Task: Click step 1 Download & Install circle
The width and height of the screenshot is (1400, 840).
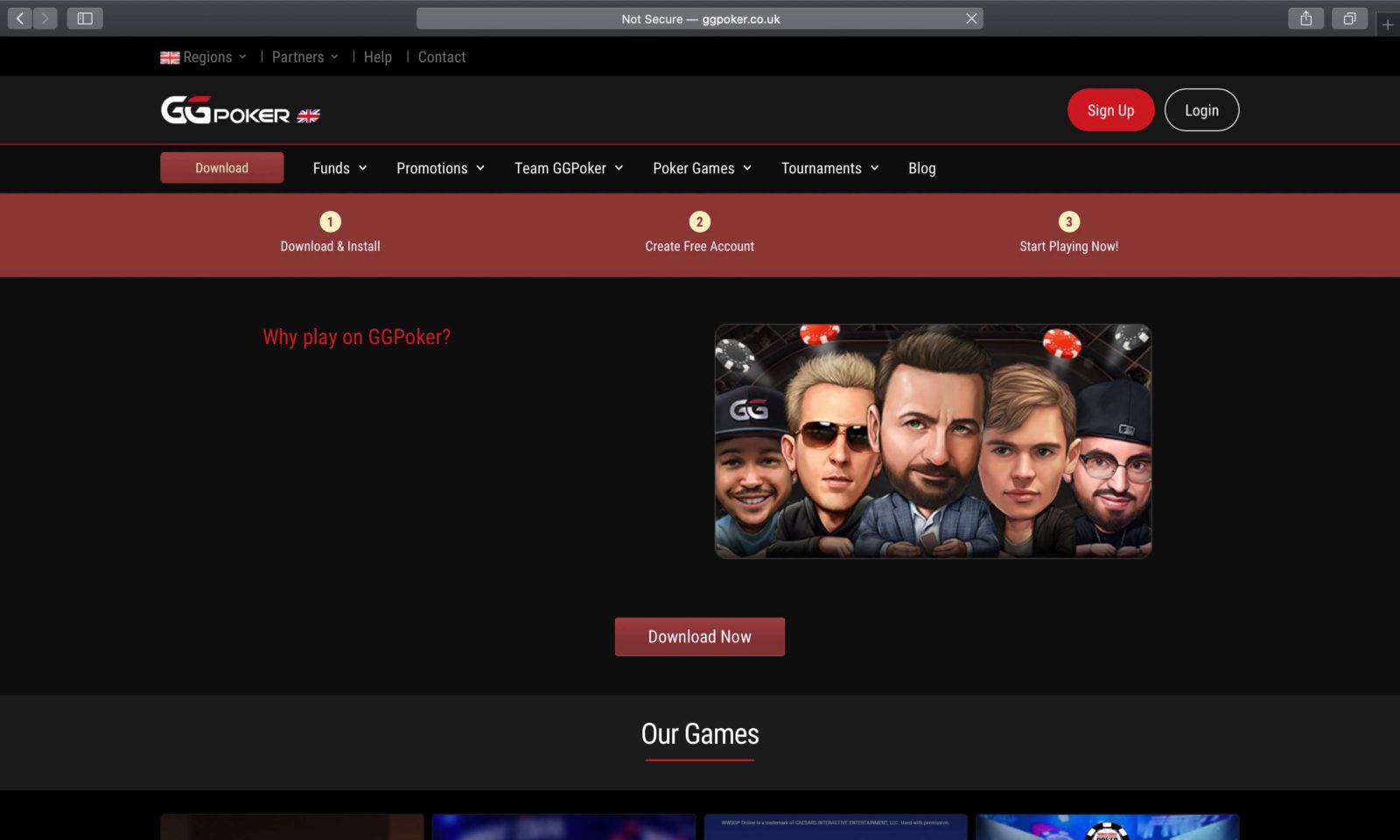Action: point(330,221)
